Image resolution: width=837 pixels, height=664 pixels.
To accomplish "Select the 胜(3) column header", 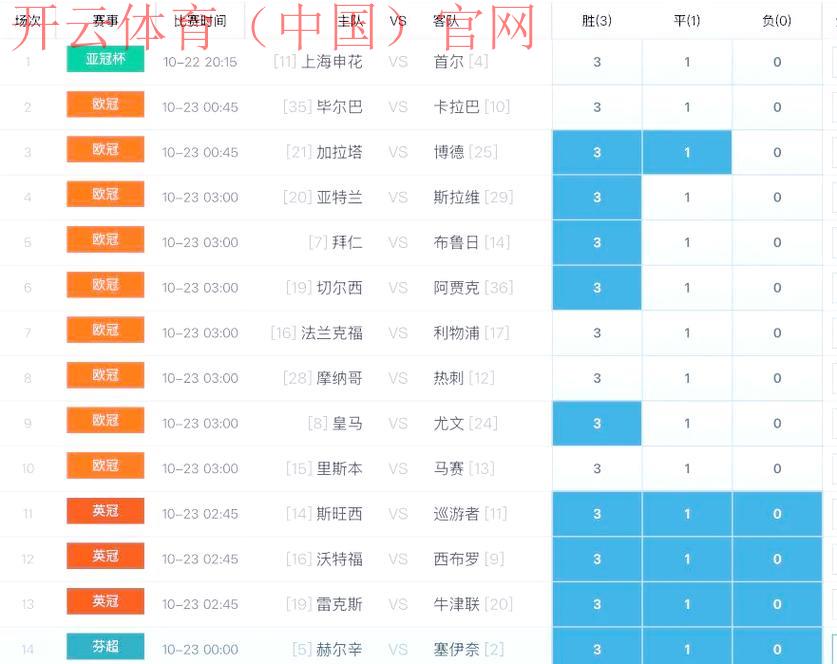I will tap(596, 19).
